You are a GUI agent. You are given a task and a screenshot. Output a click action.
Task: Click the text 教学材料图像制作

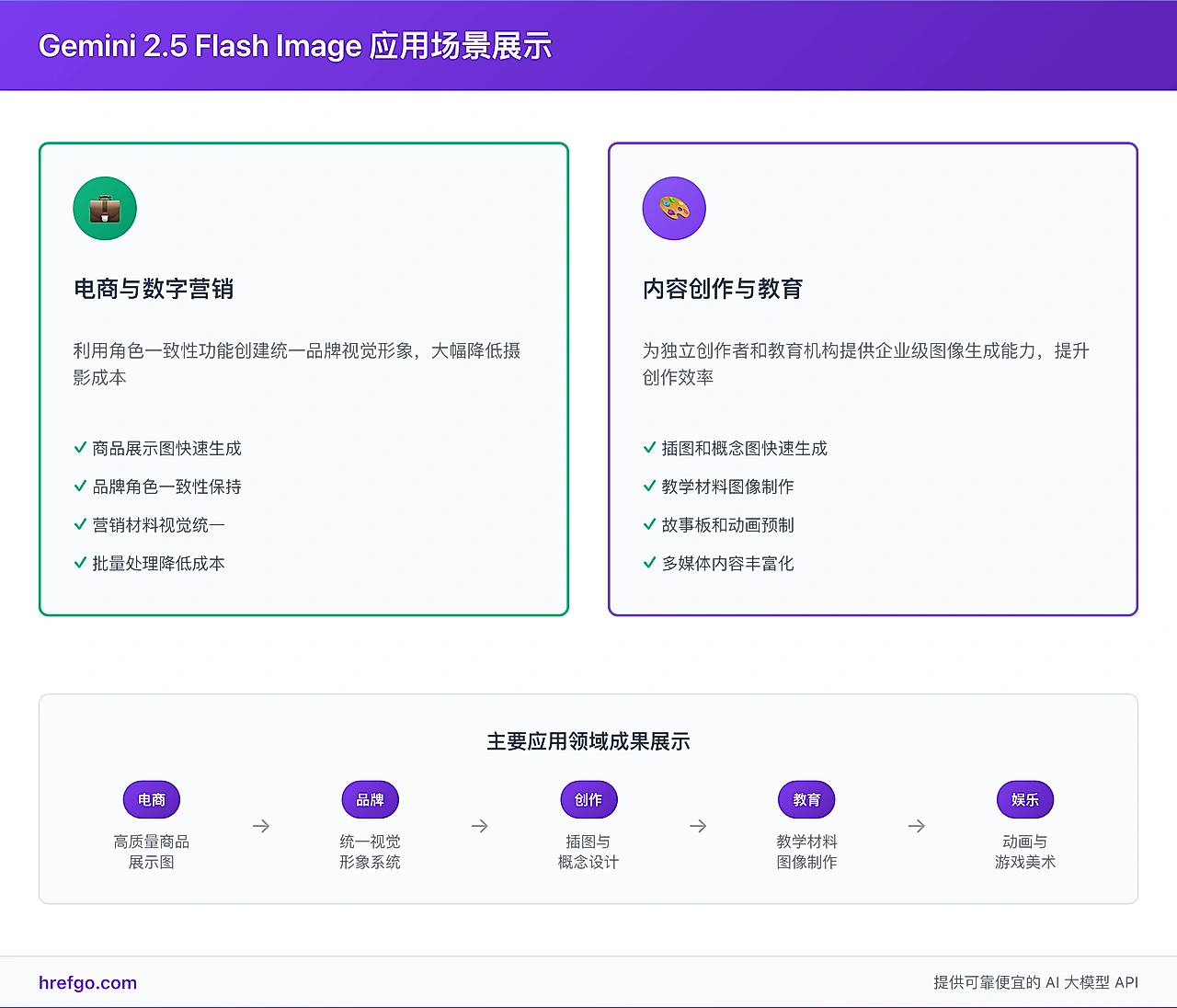pos(727,487)
